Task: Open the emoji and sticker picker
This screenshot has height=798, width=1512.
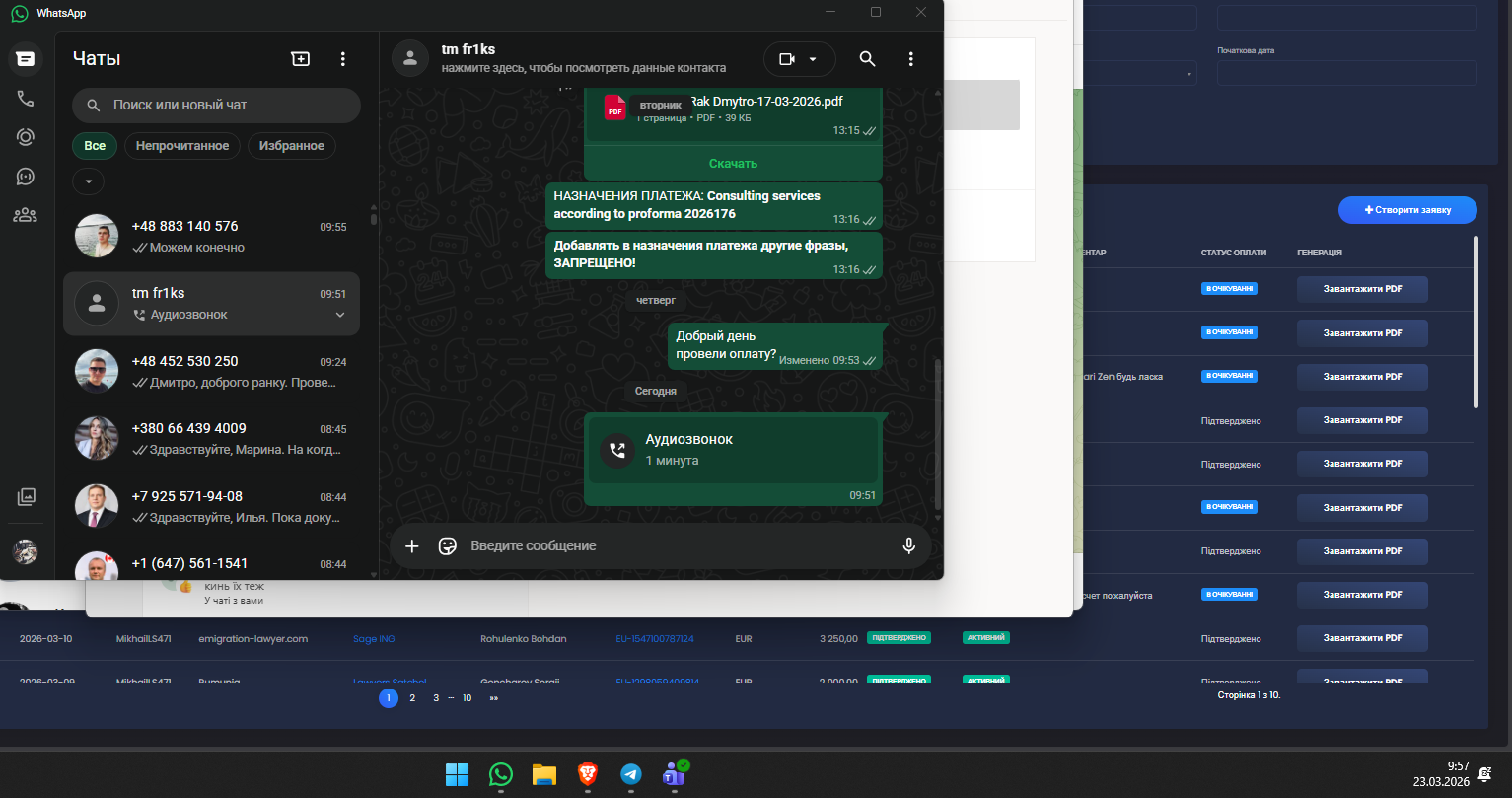Action: 448,545
